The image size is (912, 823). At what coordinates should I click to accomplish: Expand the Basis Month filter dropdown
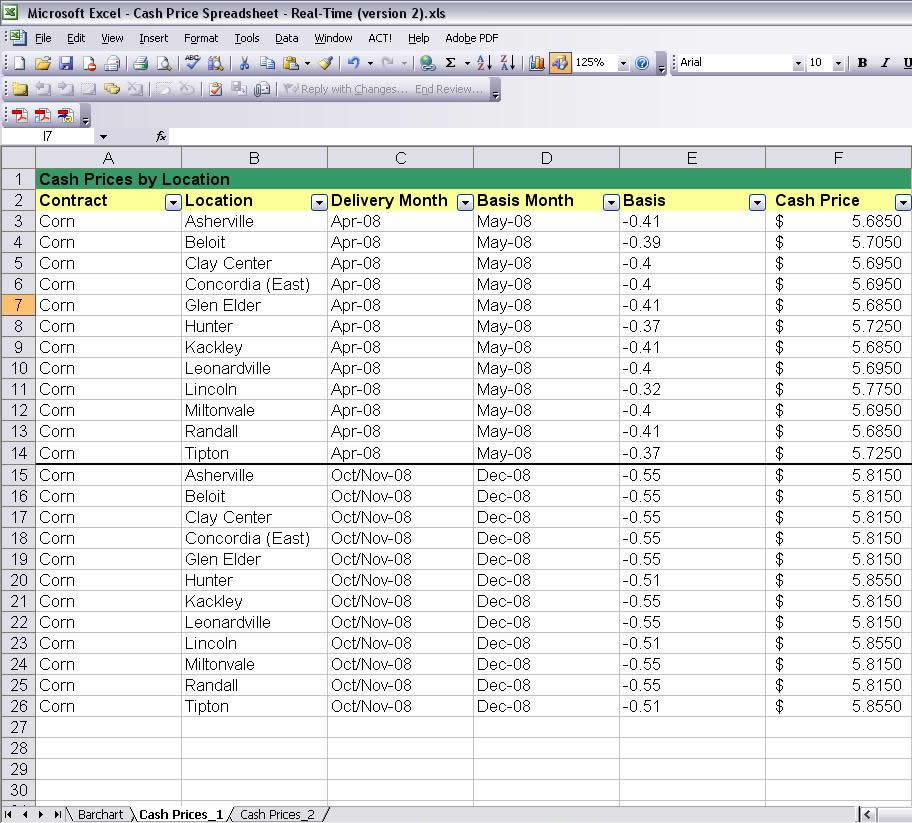[x=611, y=202]
